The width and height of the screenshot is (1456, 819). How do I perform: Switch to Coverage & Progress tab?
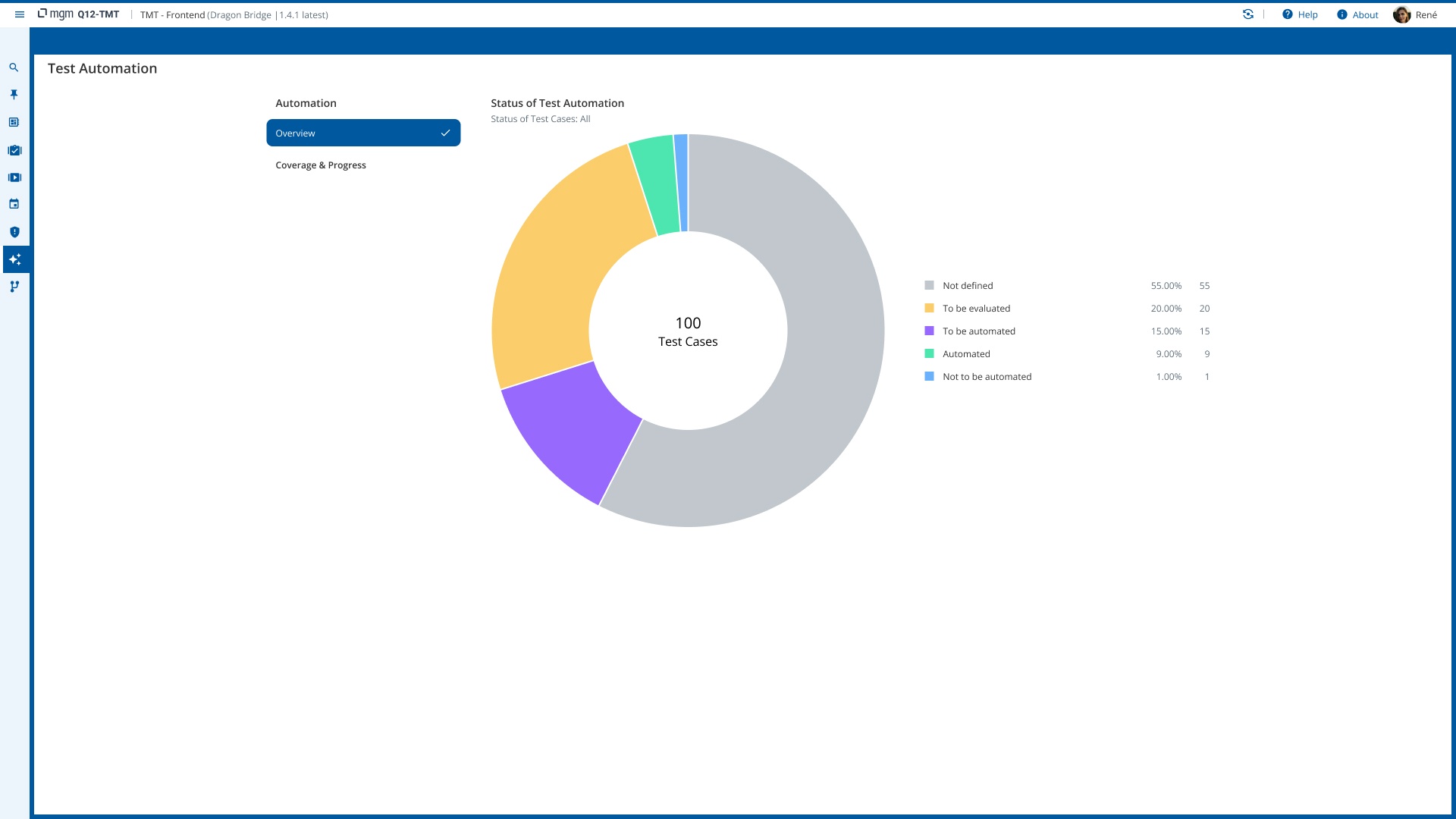[321, 165]
